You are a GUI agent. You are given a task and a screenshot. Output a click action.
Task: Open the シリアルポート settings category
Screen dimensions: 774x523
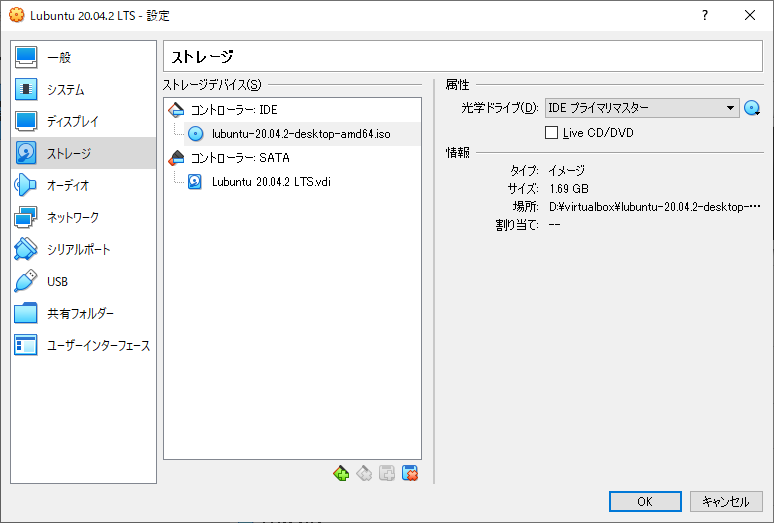[x=83, y=250]
